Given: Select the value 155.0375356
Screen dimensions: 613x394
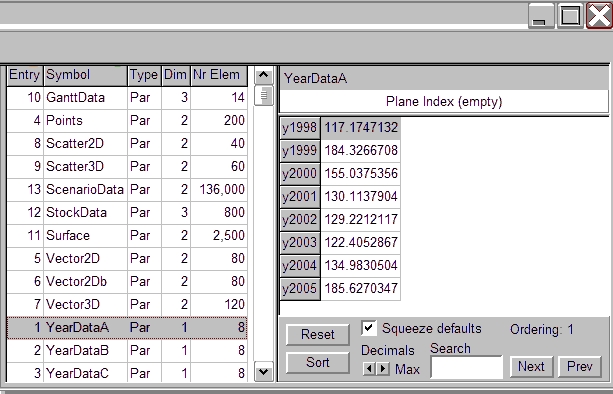Looking at the screenshot, I should (360, 174).
